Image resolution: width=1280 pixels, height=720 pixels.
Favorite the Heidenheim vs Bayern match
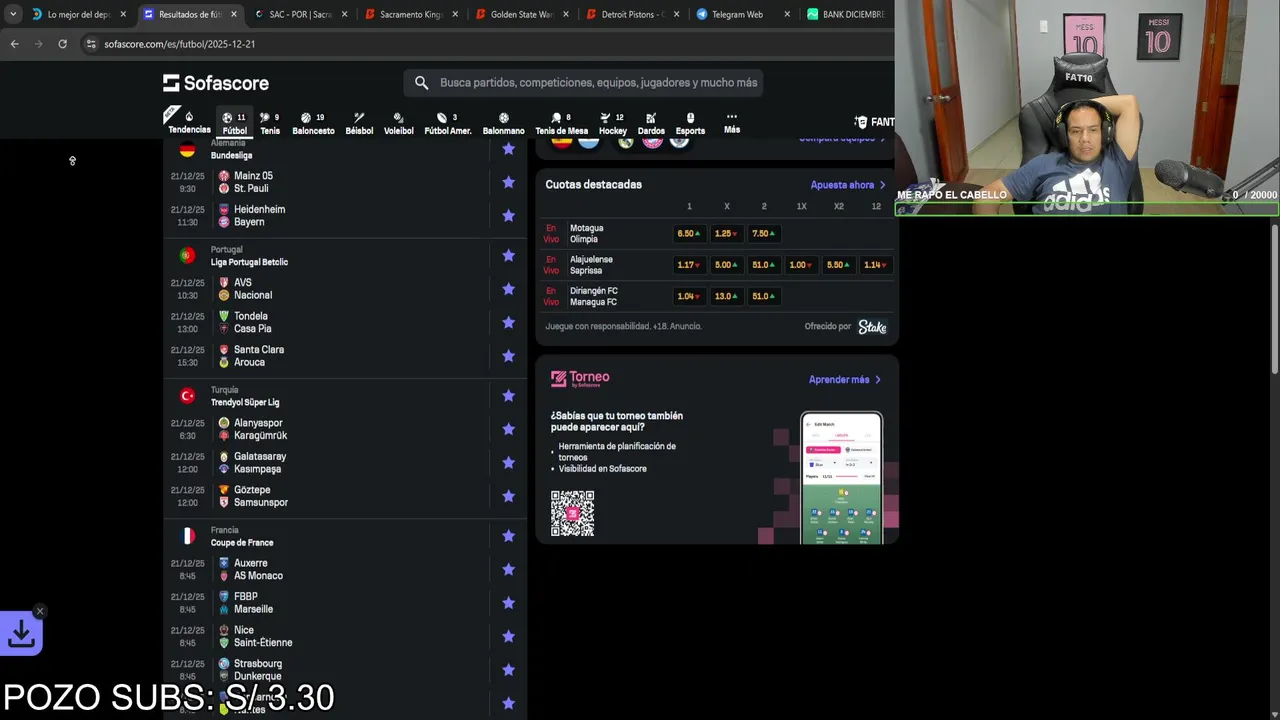(508, 215)
